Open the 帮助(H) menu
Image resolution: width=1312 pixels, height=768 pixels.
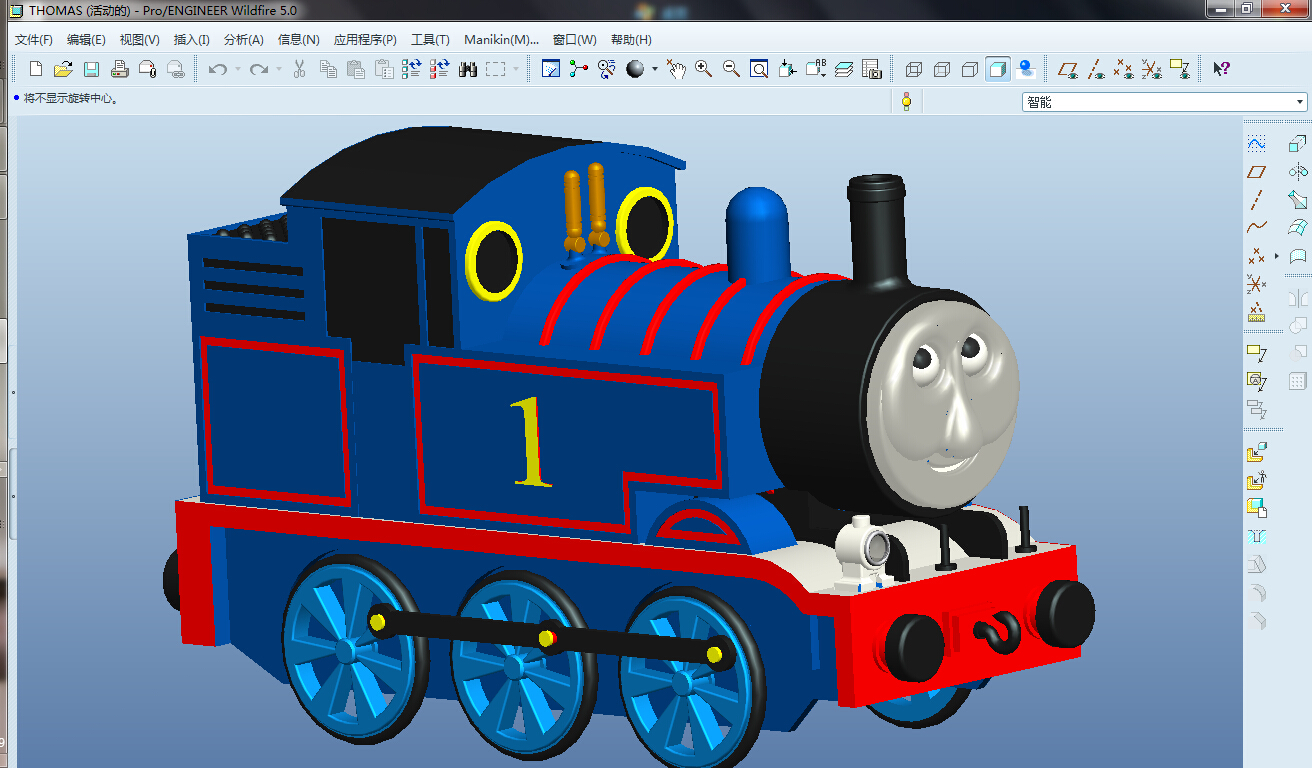point(630,40)
